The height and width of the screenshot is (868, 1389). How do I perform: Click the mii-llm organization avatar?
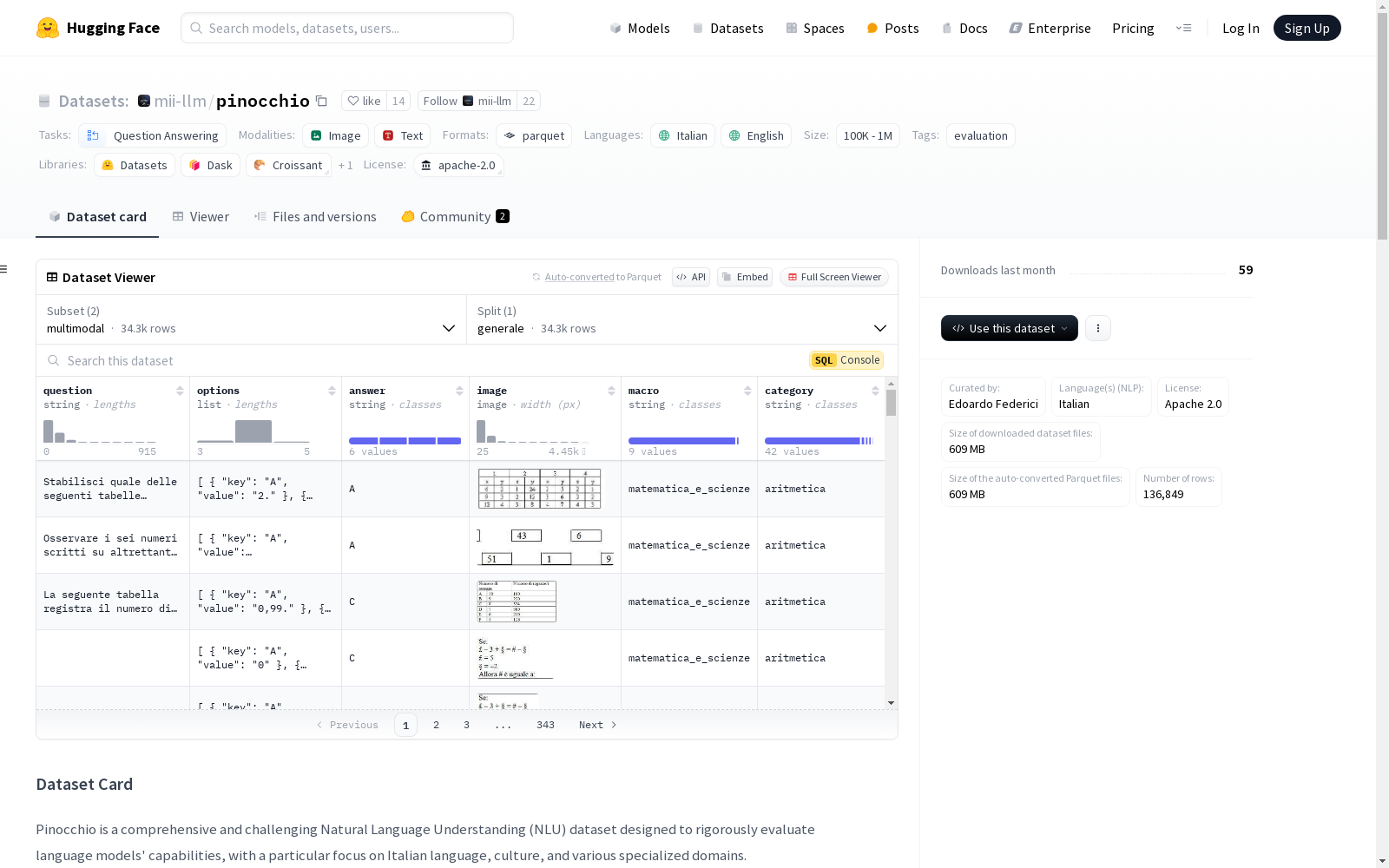144,101
